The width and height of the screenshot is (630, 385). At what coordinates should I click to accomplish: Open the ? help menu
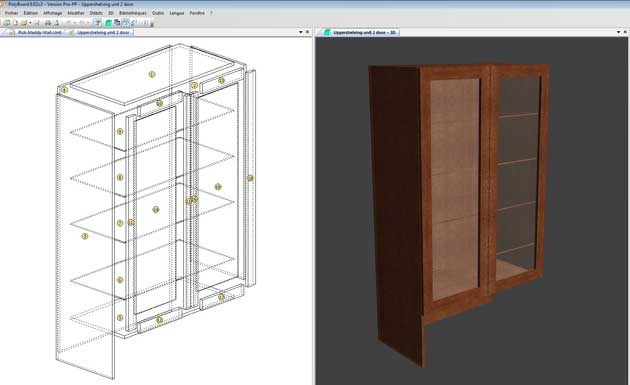coord(211,13)
